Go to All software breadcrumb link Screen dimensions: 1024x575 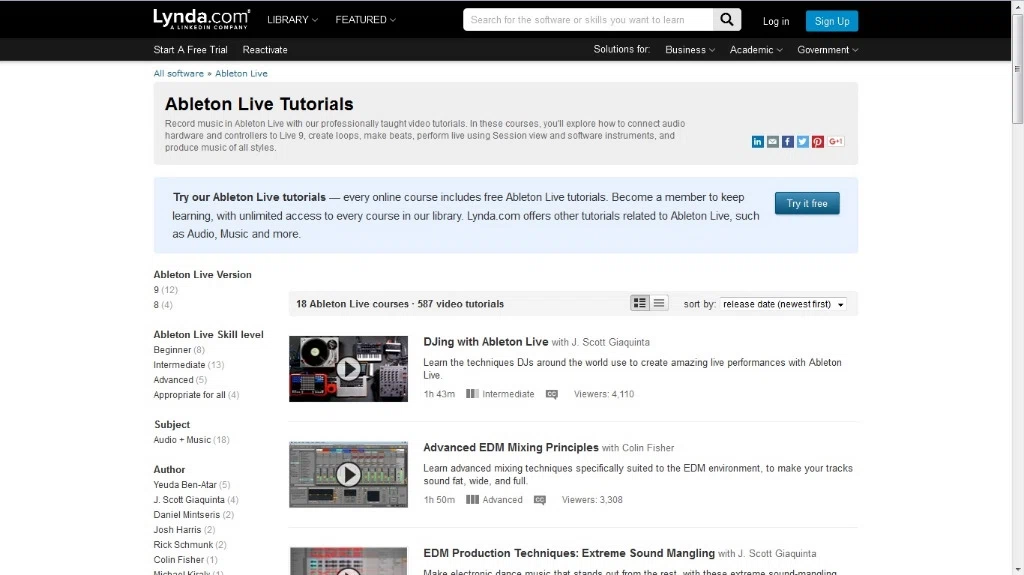pos(178,73)
